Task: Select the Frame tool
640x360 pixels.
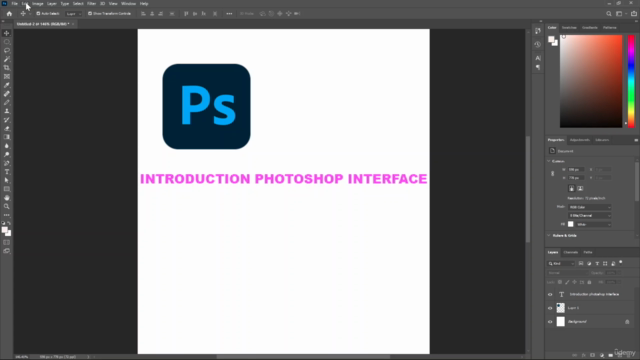Action: 7,76
